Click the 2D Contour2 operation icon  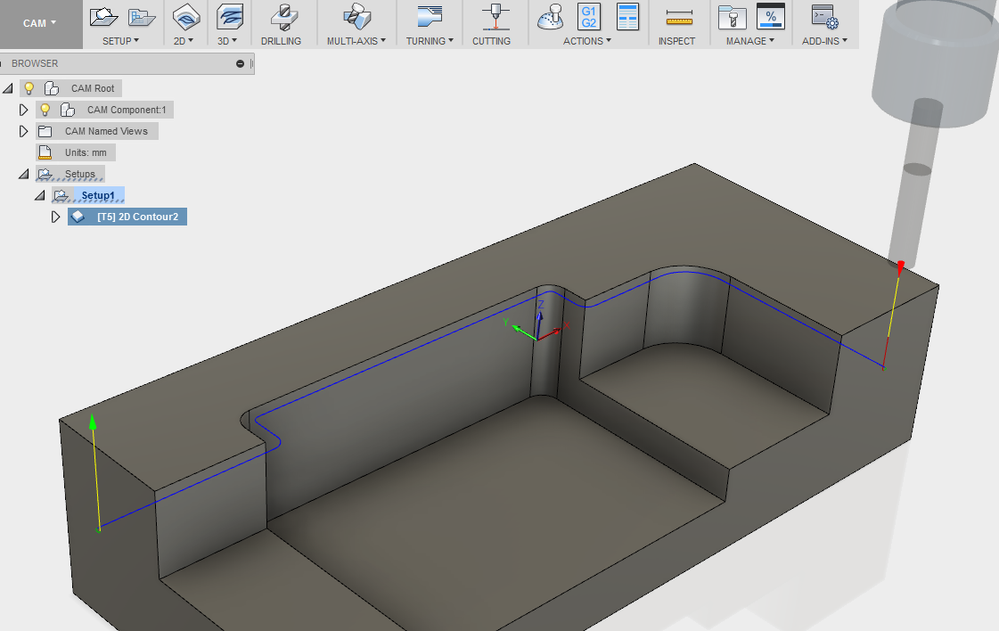78,217
